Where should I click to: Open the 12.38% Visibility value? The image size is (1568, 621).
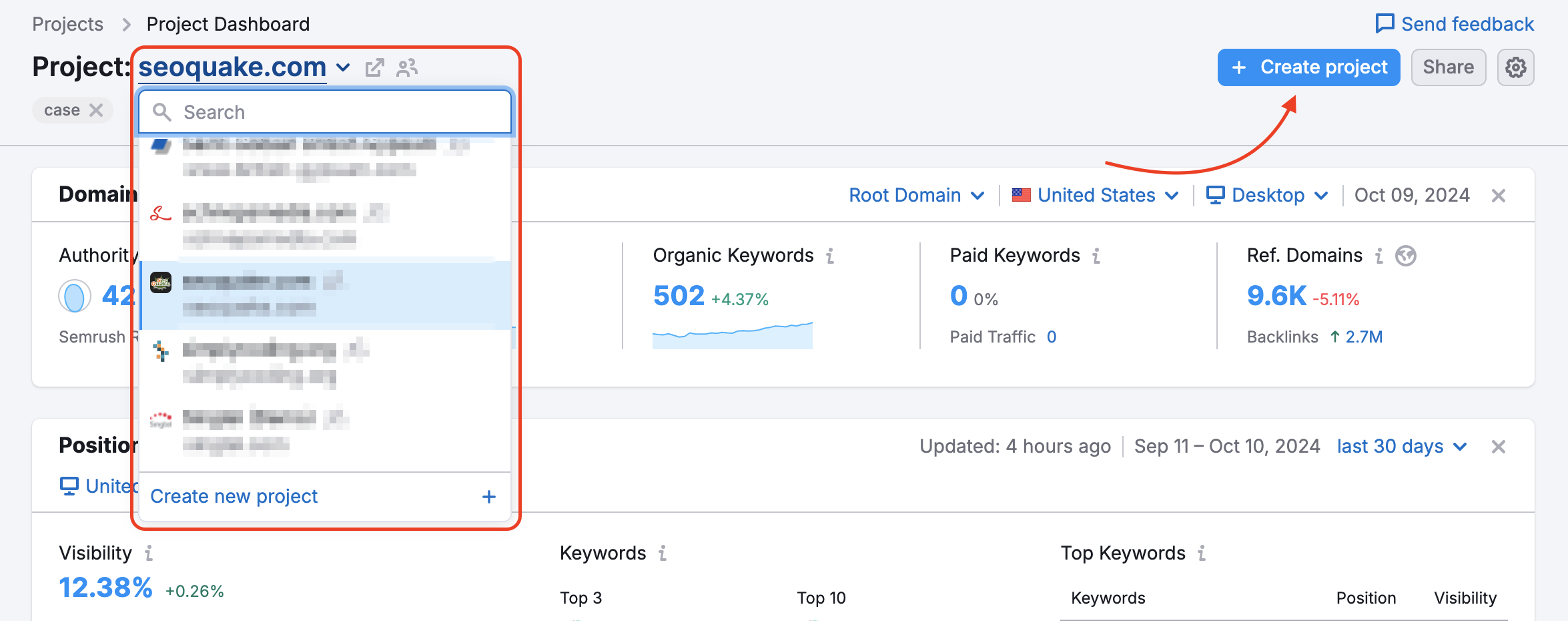[x=106, y=588]
